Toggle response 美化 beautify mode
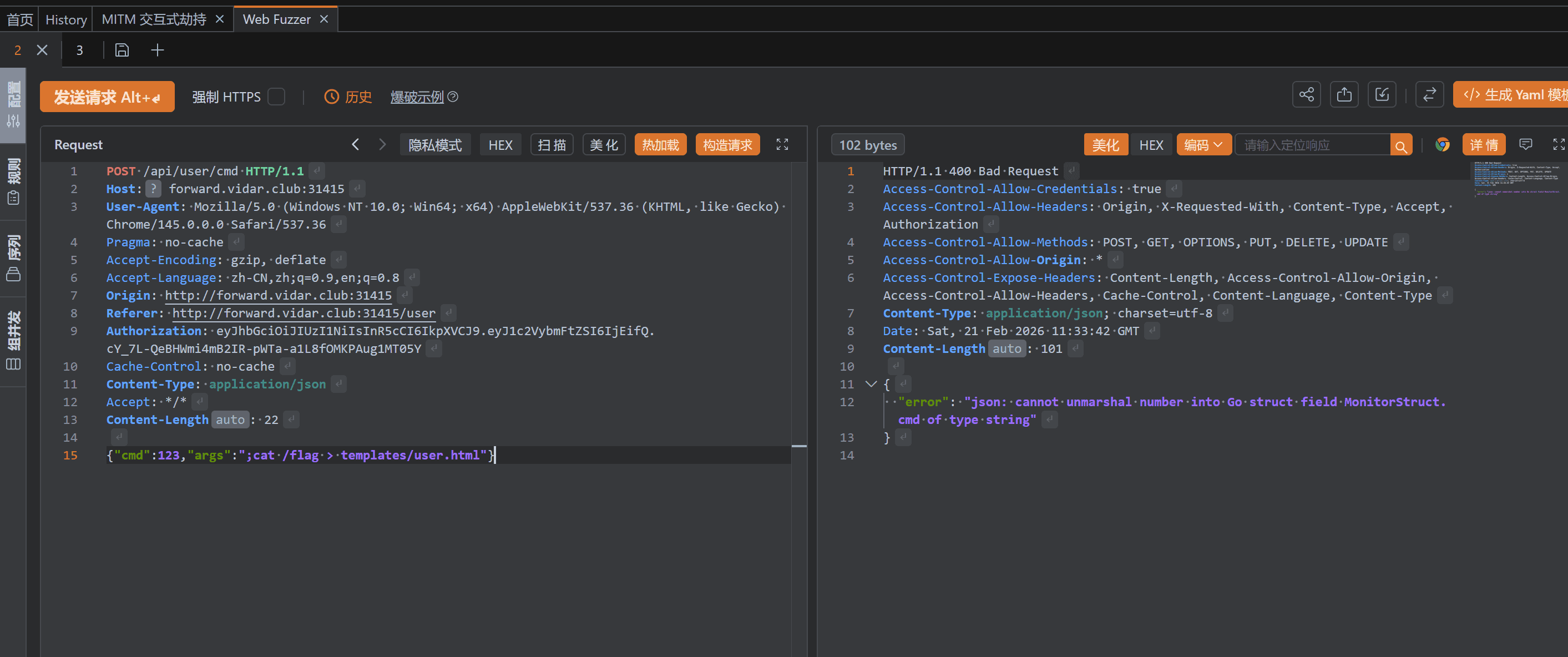This screenshot has height=657, width=1568. tap(1105, 145)
